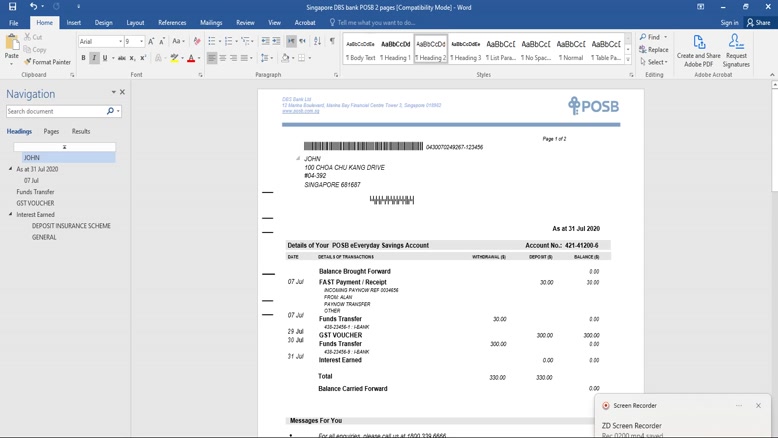Start a numbered list
The width and height of the screenshot is (778, 438).
(228, 41)
